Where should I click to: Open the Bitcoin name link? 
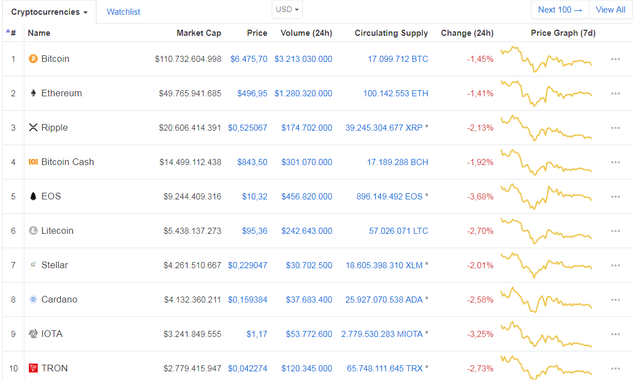coord(55,59)
